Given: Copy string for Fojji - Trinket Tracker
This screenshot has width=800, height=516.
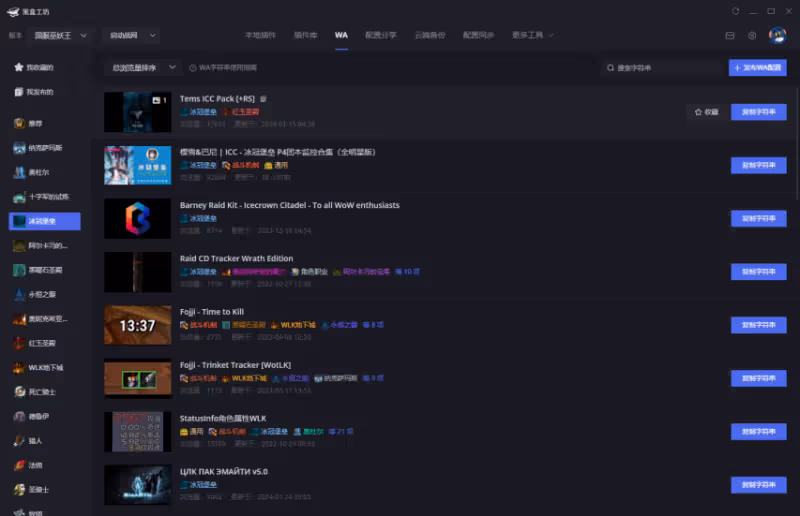Looking at the screenshot, I should pos(759,379).
